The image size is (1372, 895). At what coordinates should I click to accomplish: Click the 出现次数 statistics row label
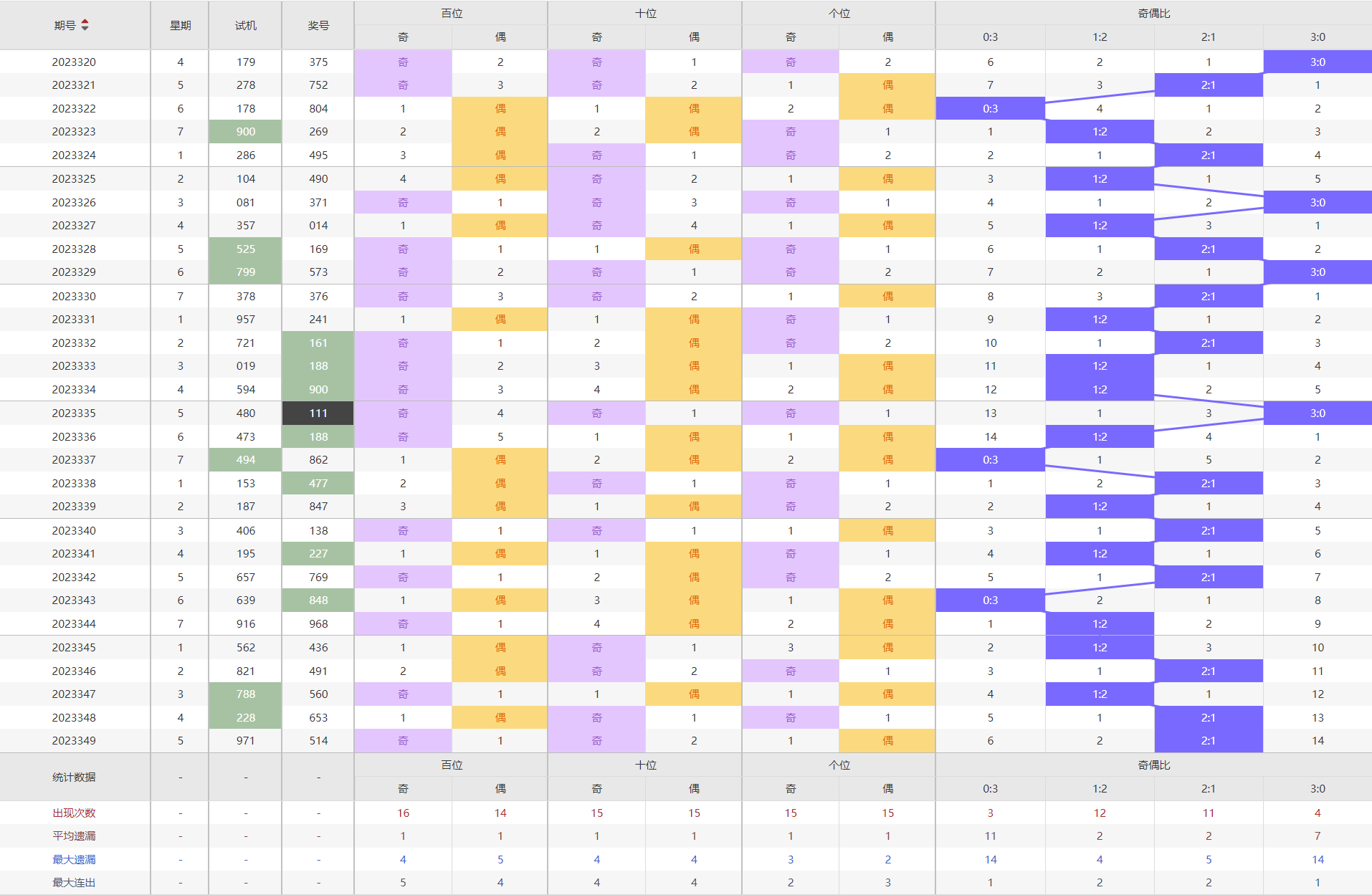point(74,813)
